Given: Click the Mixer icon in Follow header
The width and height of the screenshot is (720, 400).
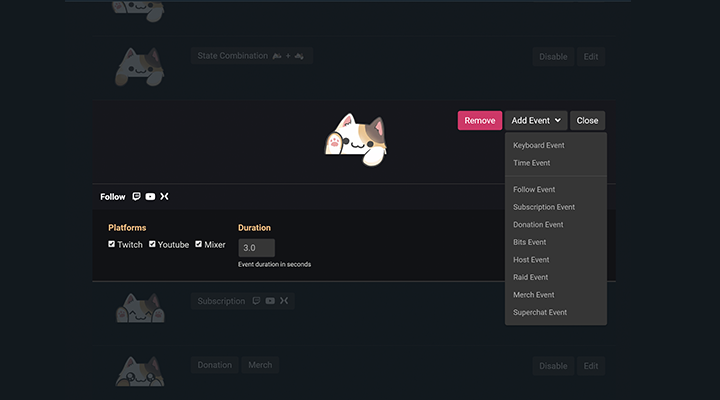Looking at the screenshot, I should pos(164,197).
